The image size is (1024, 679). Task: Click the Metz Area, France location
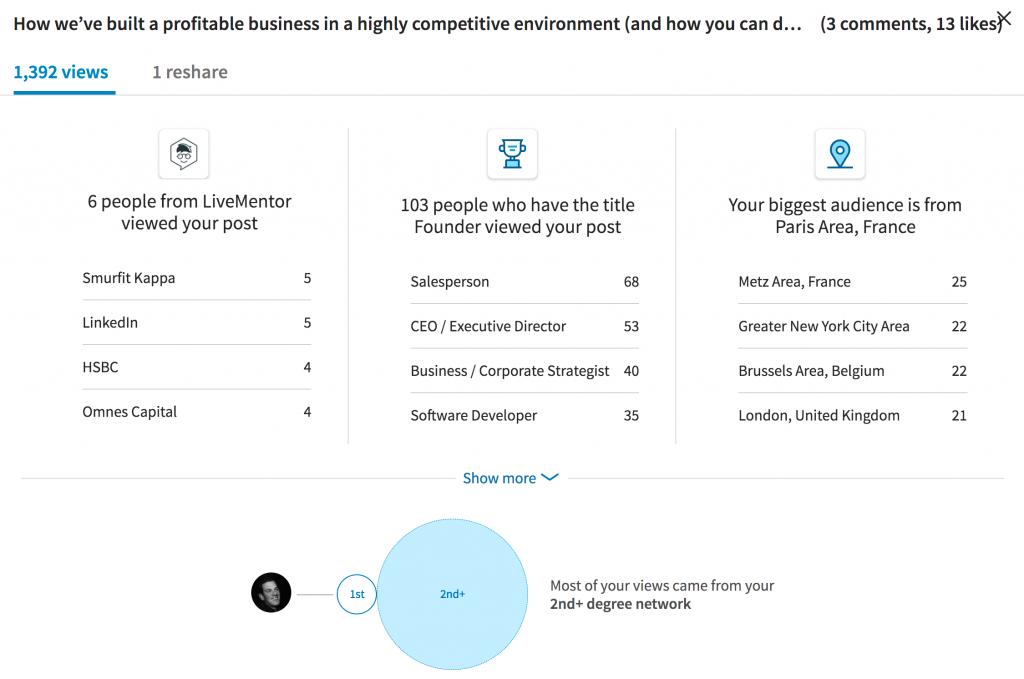[x=852, y=282]
